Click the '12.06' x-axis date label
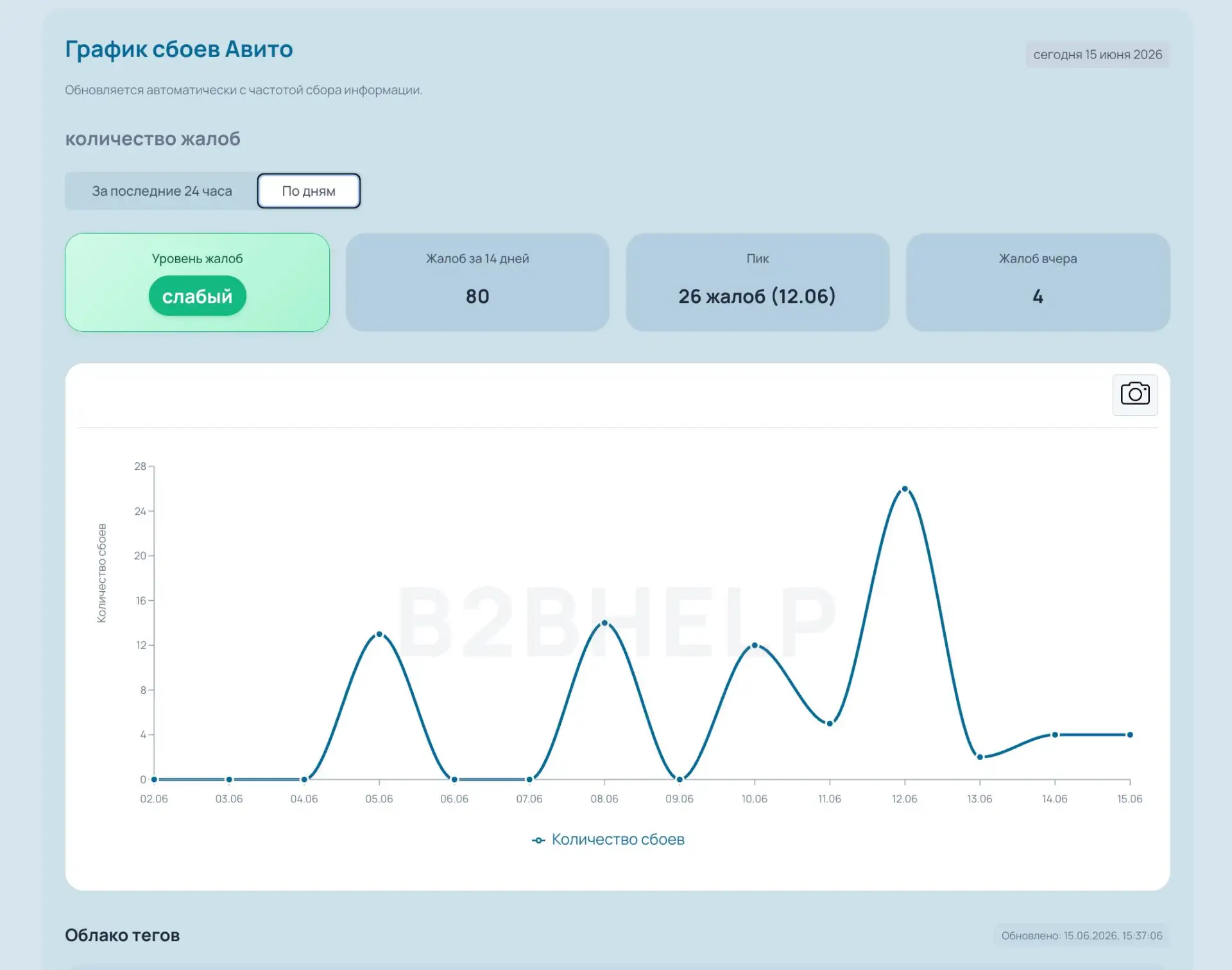This screenshot has height=970, width=1232. pyautogui.click(x=905, y=799)
